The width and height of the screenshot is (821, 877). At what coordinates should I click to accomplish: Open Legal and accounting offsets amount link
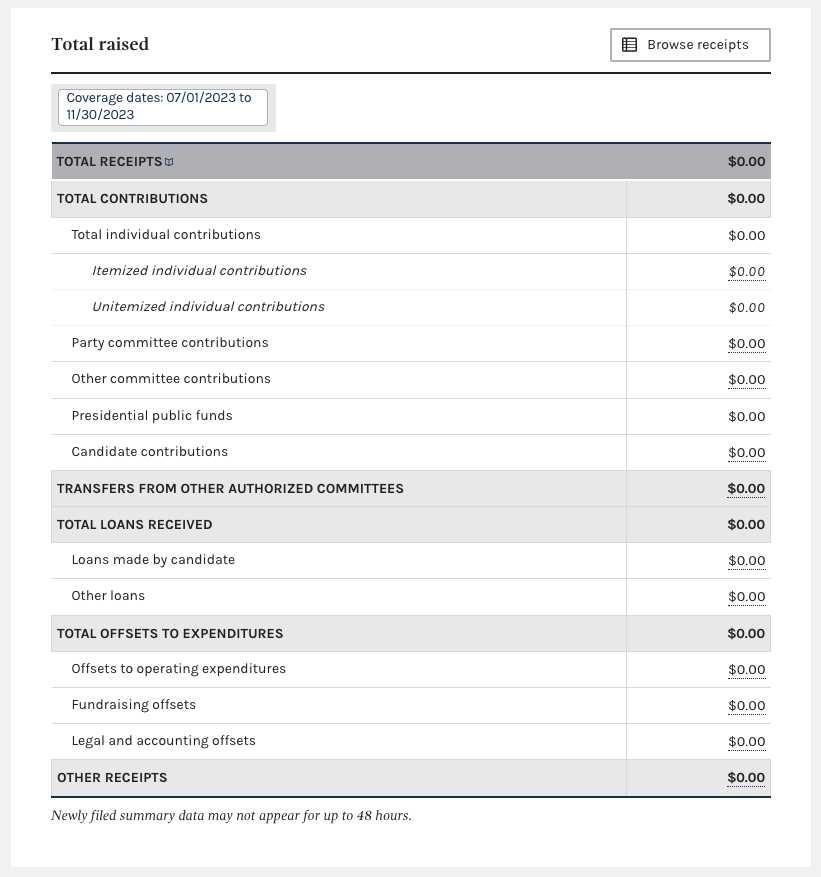[x=747, y=742]
